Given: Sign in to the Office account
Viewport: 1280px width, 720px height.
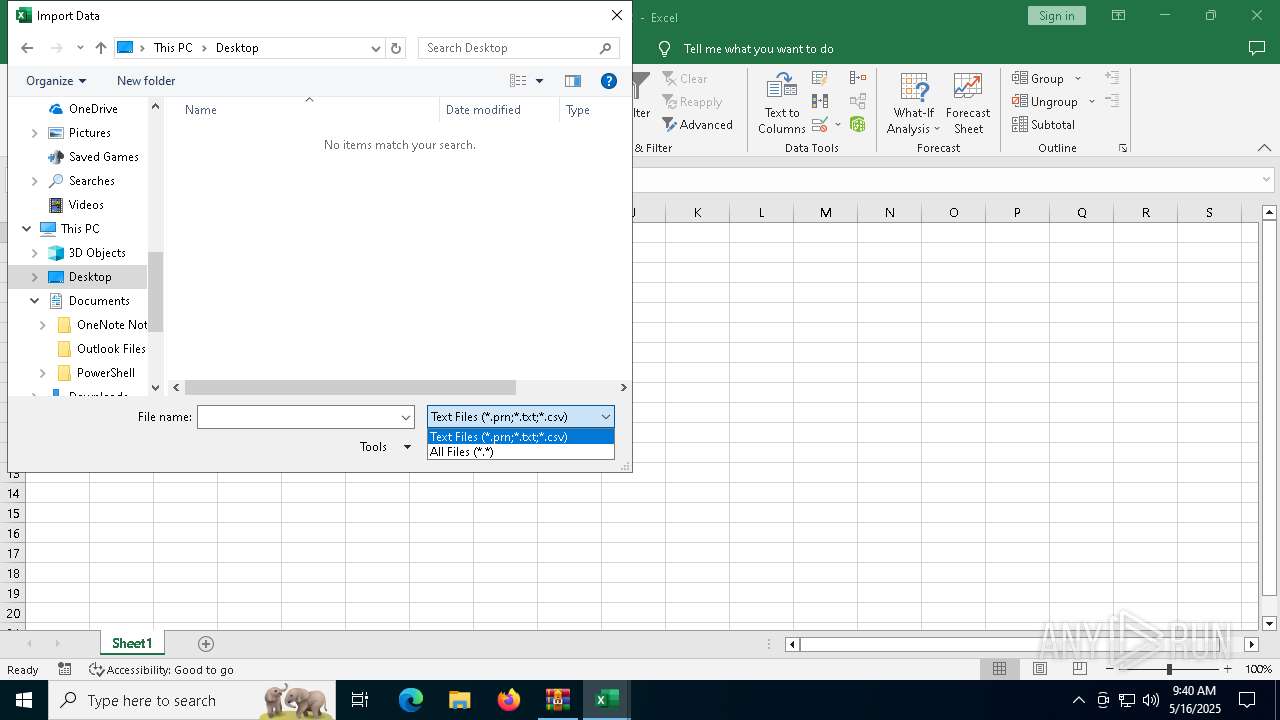Looking at the screenshot, I should coord(1056,15).
